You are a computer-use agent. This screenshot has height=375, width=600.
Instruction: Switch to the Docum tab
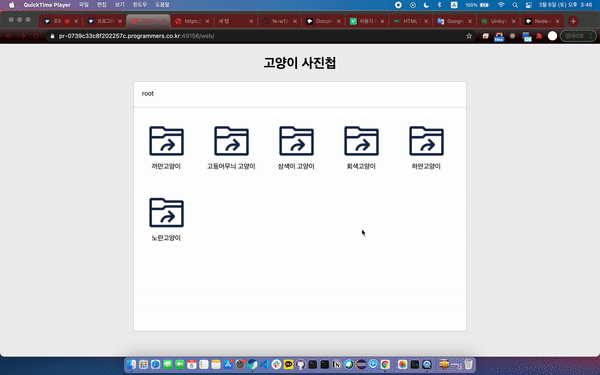click(323, 21)
